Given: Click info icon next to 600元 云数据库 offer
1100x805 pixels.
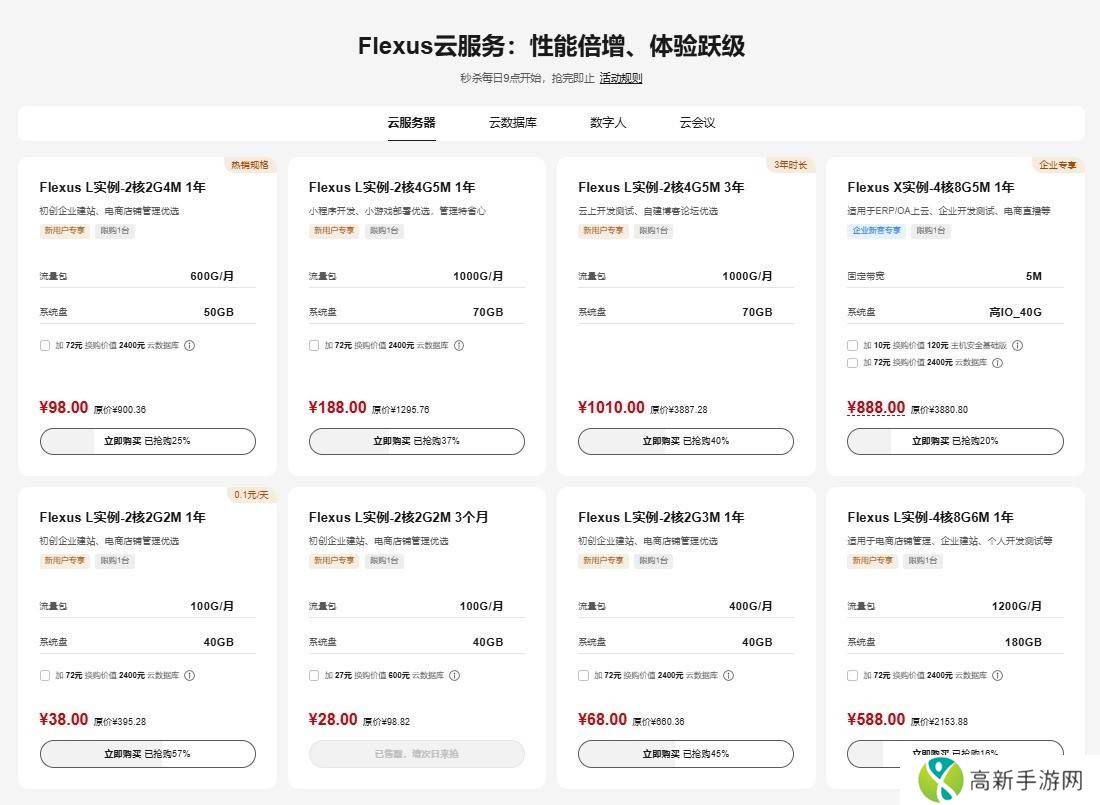Looking at the screenshot, I should (x=454, y=676).
